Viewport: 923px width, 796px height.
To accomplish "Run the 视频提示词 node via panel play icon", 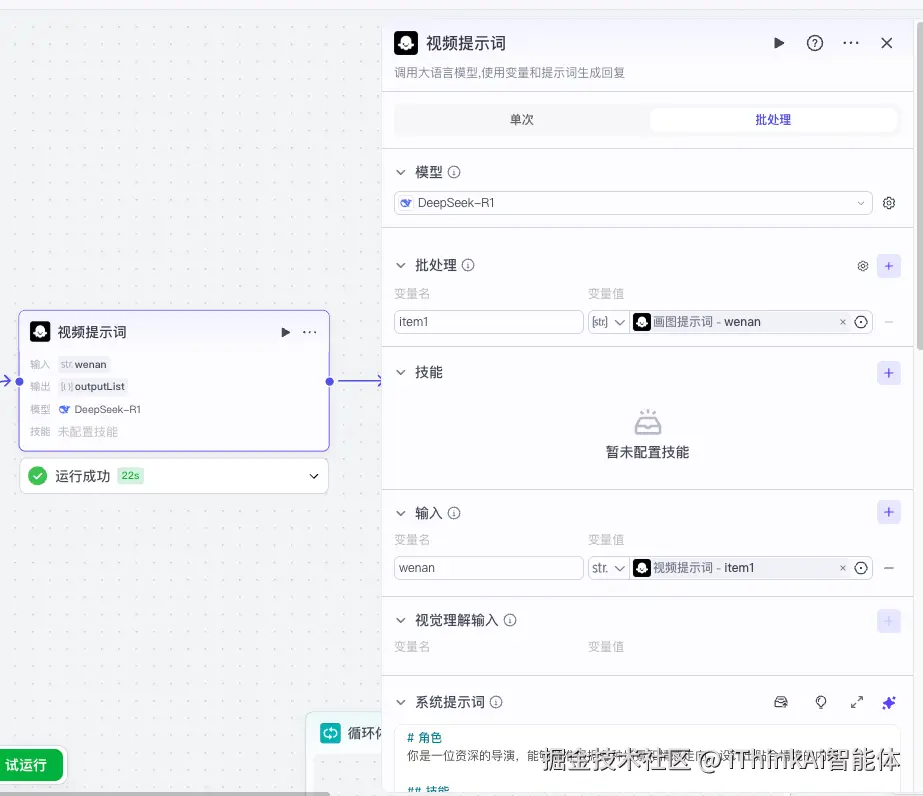I will (x=779, y=43).
